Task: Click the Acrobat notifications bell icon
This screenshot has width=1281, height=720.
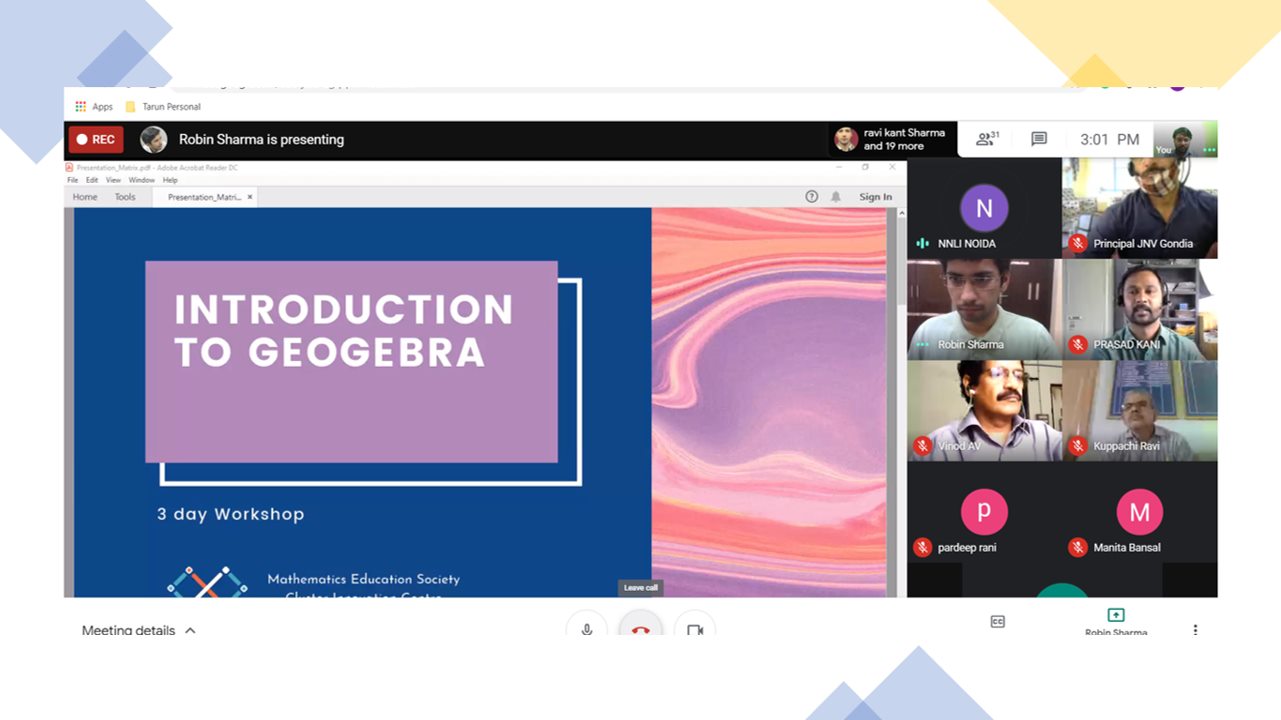Action: point(836,197)
